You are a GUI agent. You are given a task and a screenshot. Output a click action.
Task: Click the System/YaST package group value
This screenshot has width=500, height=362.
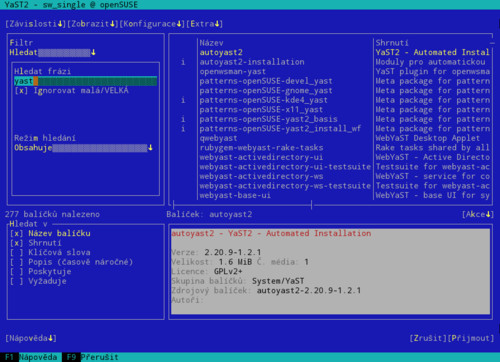278,281
